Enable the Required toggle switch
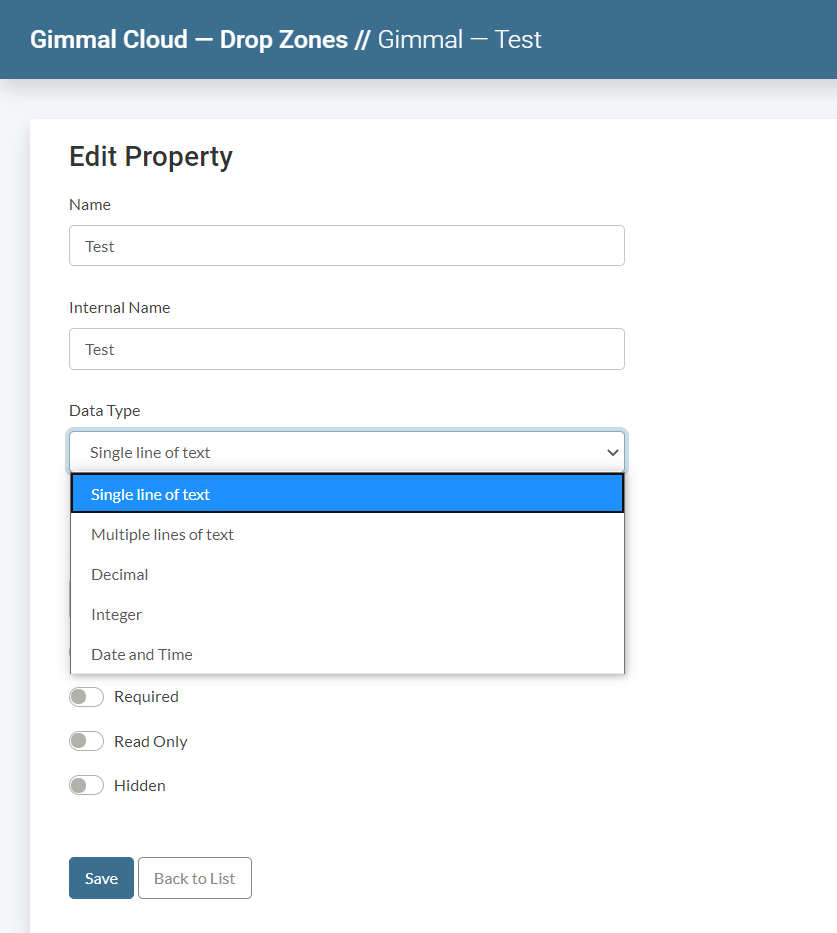The height and width of the screenshot is (933, 837). point(87,697)
